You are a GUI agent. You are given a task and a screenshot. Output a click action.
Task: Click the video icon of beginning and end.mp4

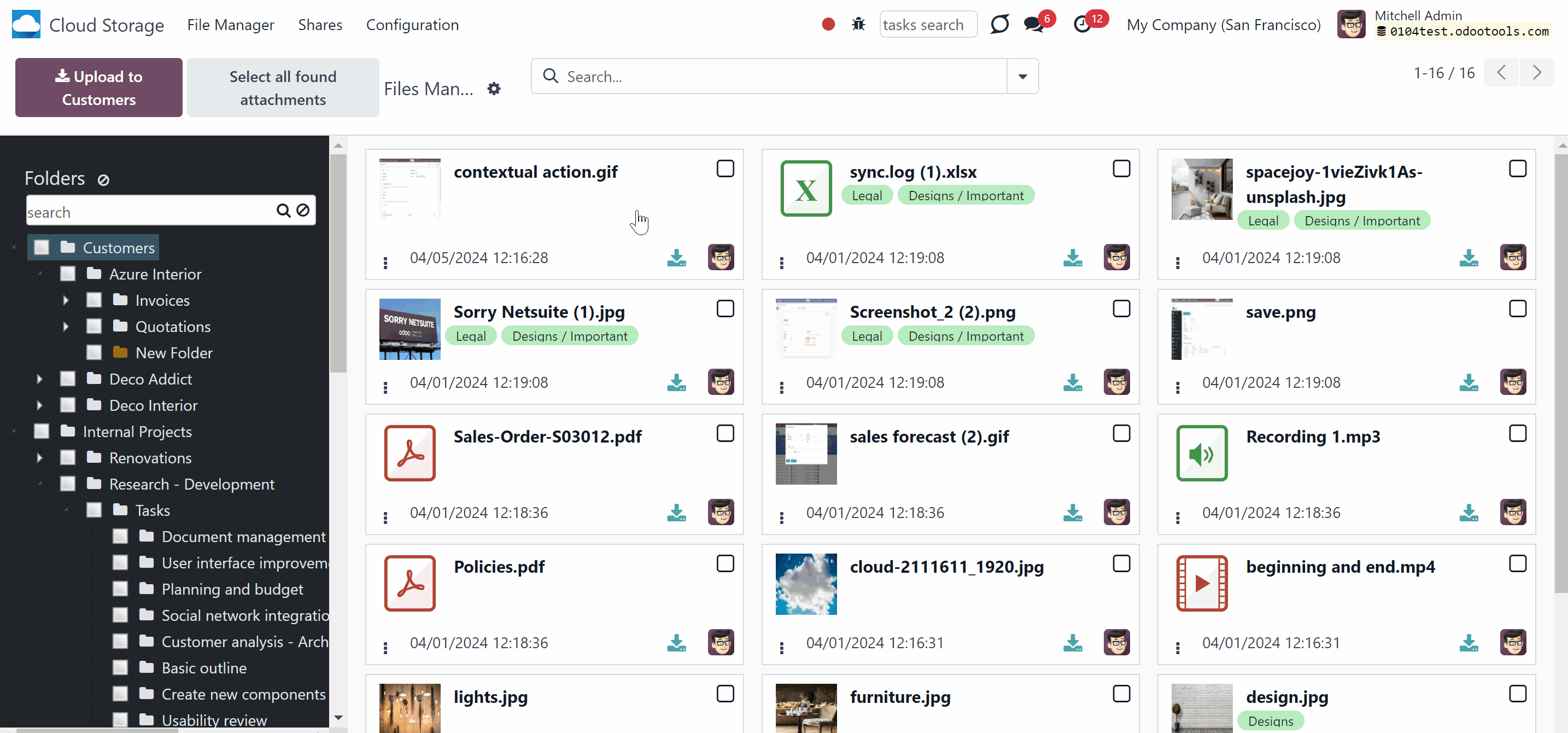[1202, 583]
